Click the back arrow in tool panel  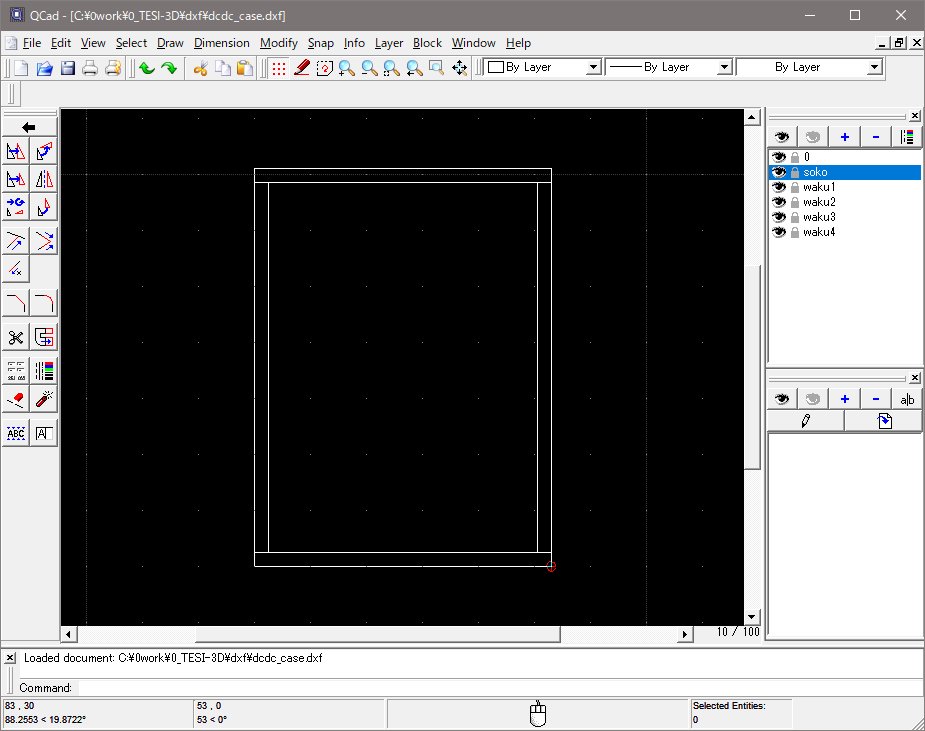click(x=29, y=127)
